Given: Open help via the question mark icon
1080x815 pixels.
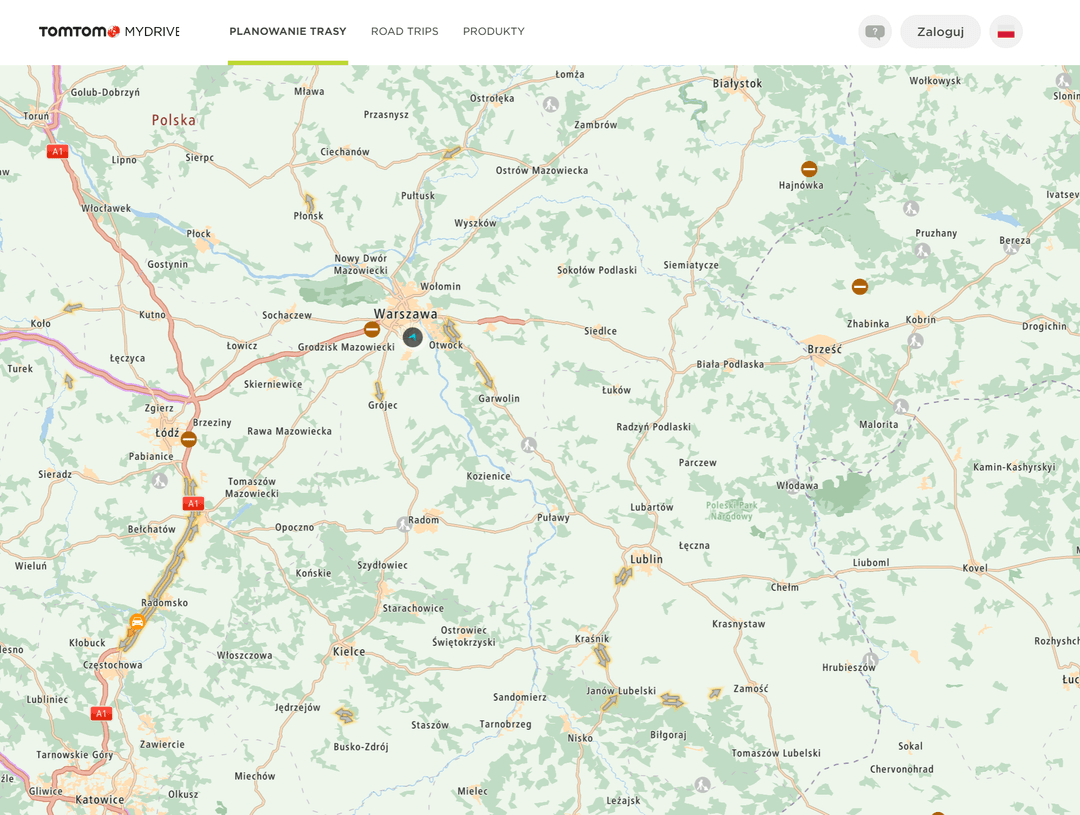Looking at the screenshot, I should pyautogui.click(x=874, y=31).
